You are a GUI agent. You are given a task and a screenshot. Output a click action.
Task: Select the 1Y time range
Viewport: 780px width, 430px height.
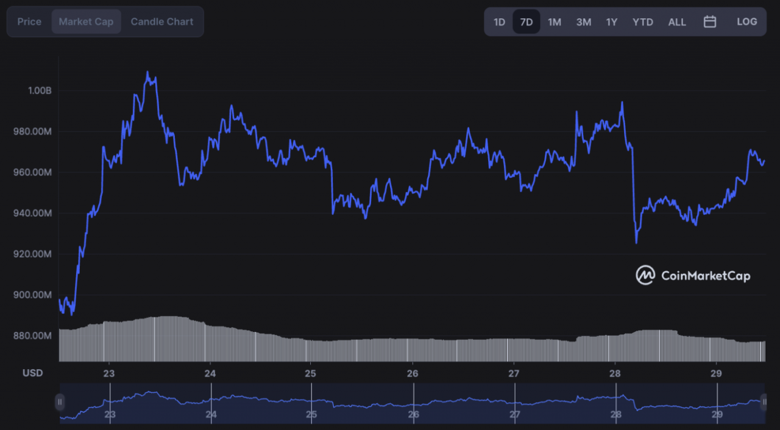coord(611,21)
